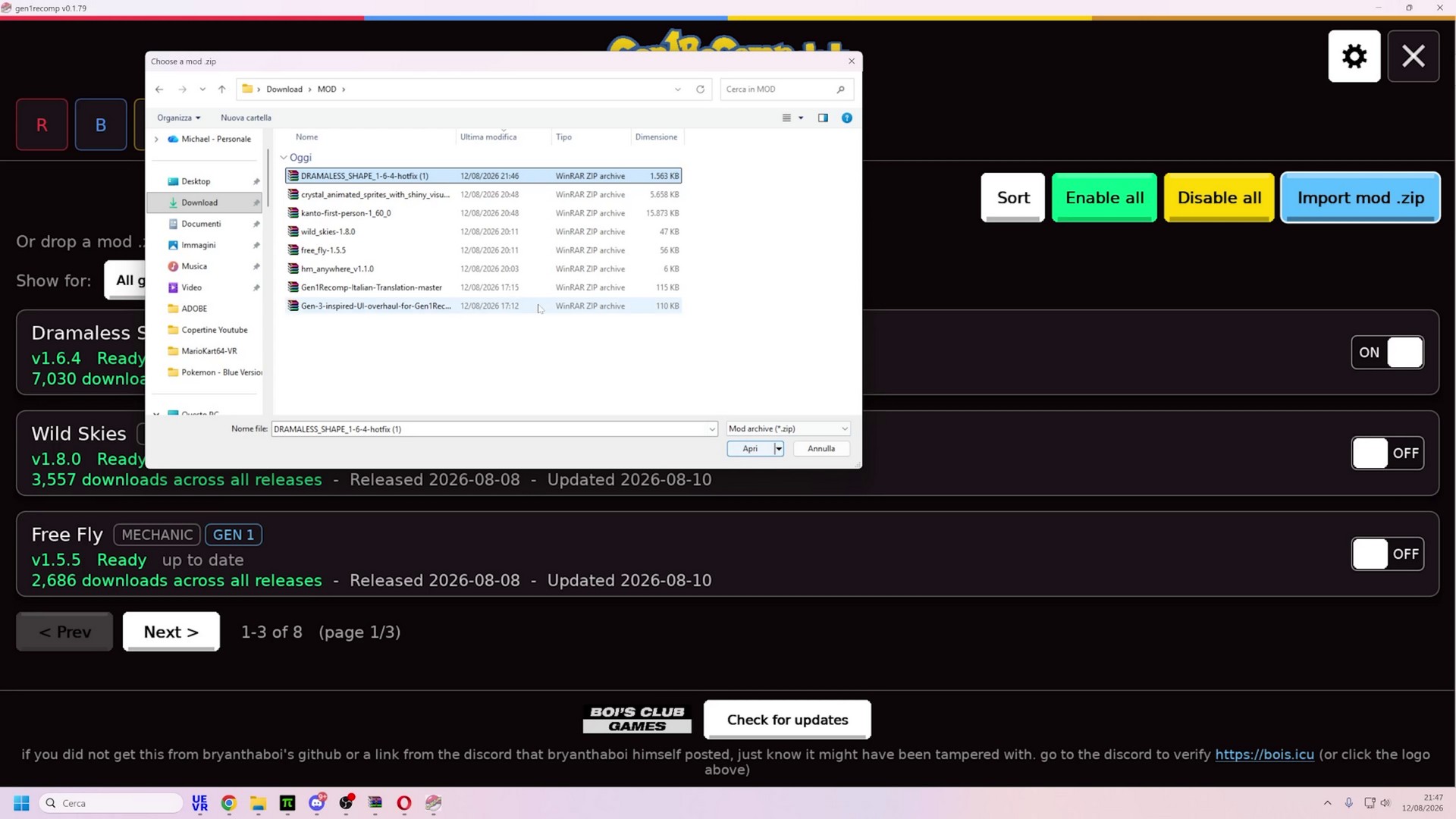This screenshot has width=1456, height=819.
Task: Sort files by Ultima modifica column
Action: (488, 137)
